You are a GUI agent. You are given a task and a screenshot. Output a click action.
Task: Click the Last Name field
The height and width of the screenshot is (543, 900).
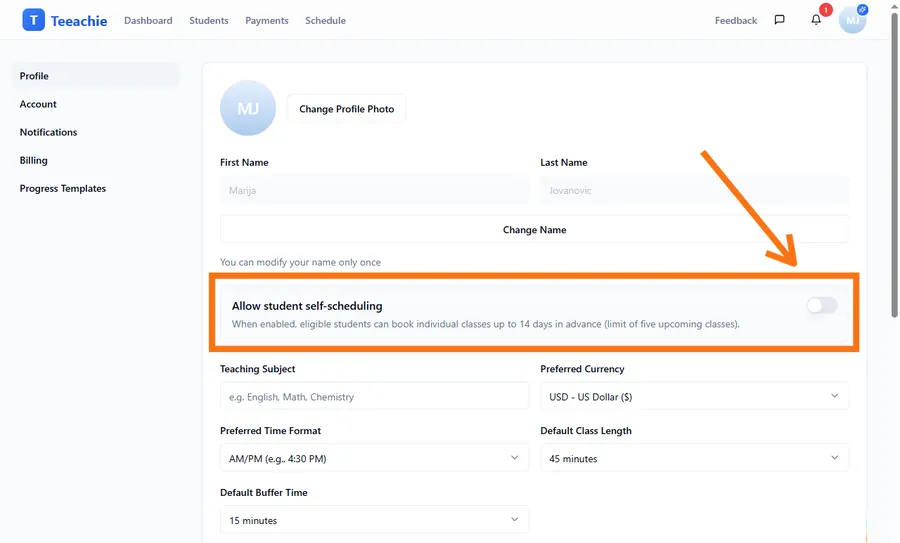694,190
